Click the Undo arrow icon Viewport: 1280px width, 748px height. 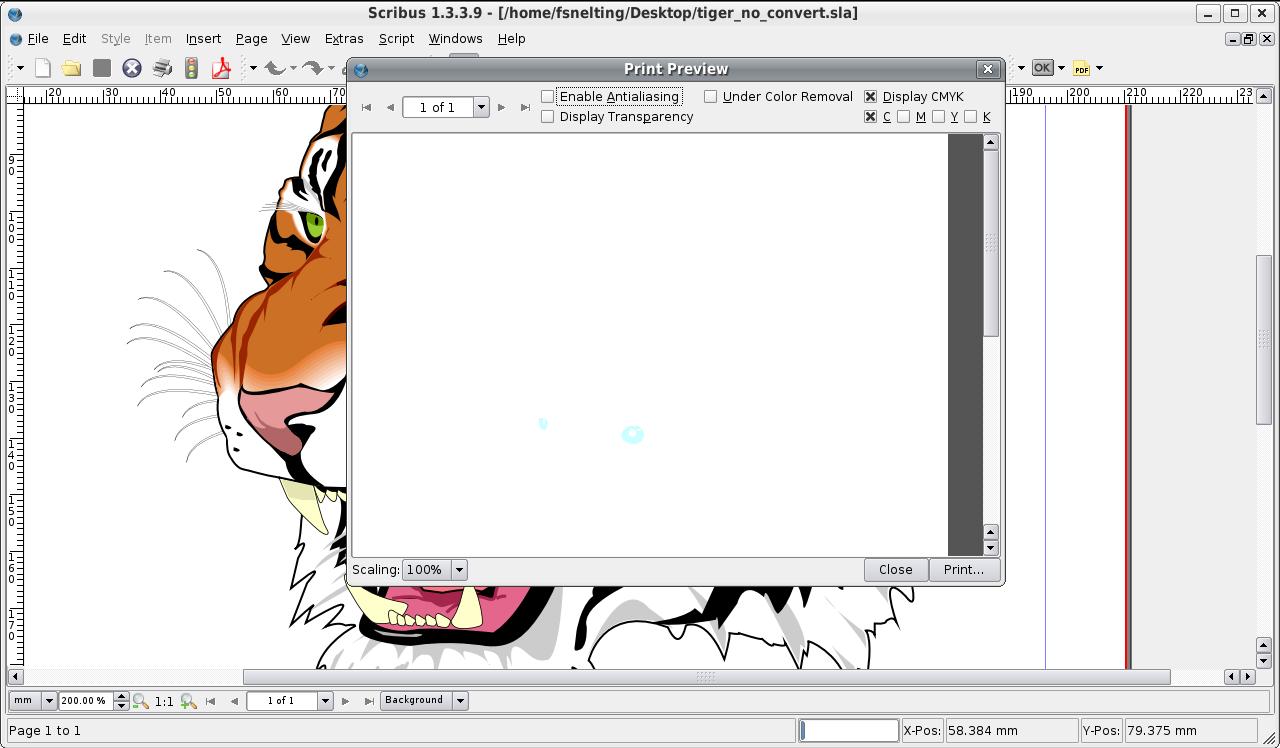(x=274, y=68)
